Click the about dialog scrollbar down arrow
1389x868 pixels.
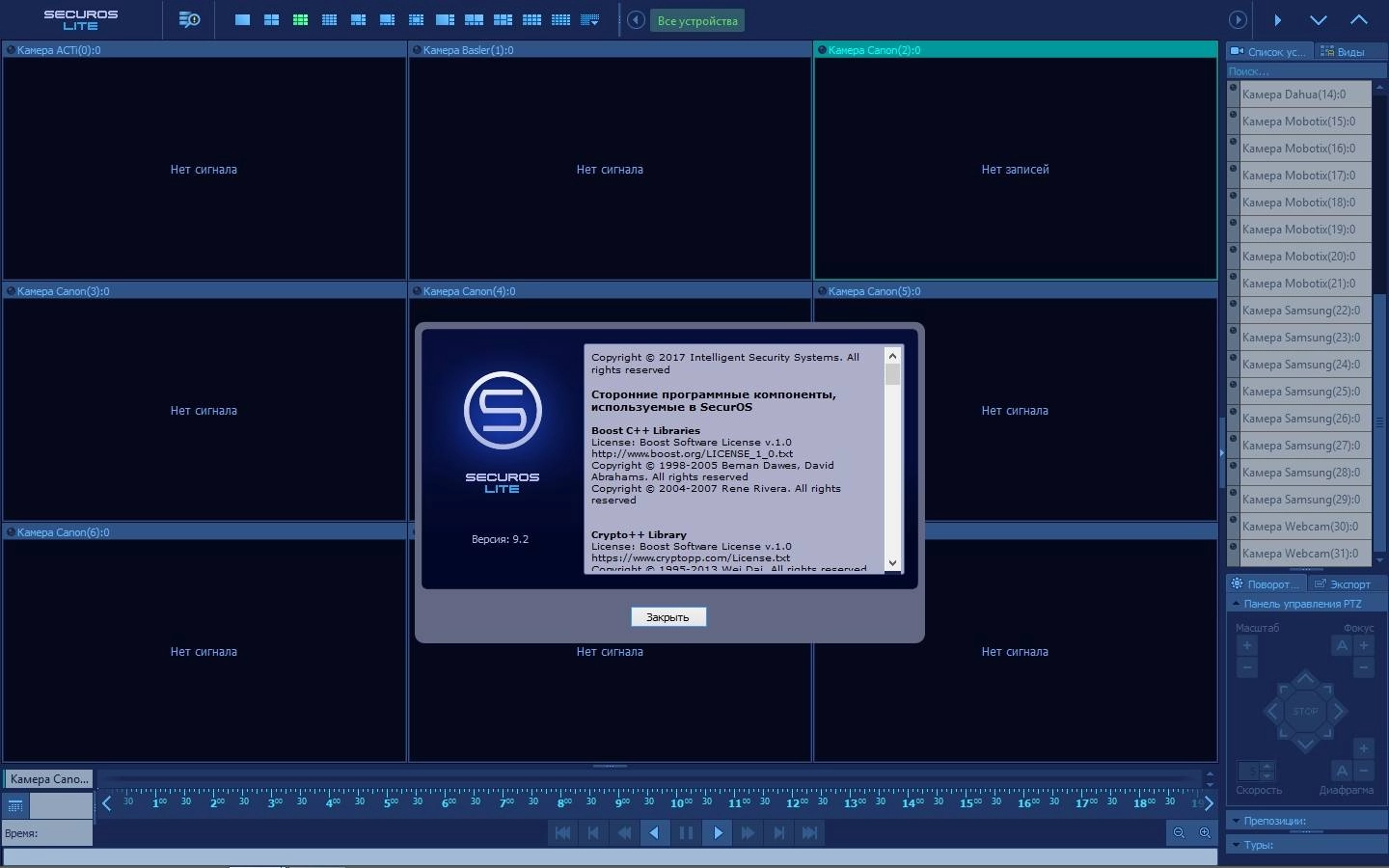[892, 563]
